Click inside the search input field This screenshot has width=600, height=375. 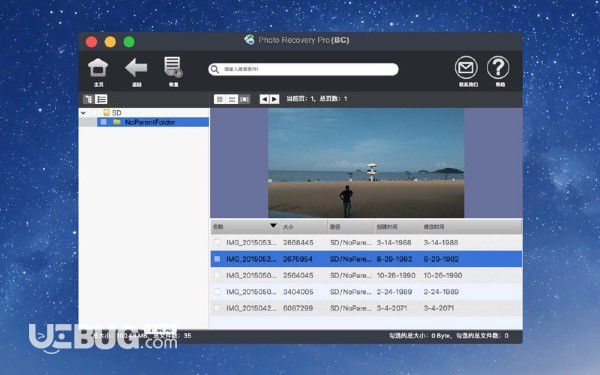[x=303, y=69]
